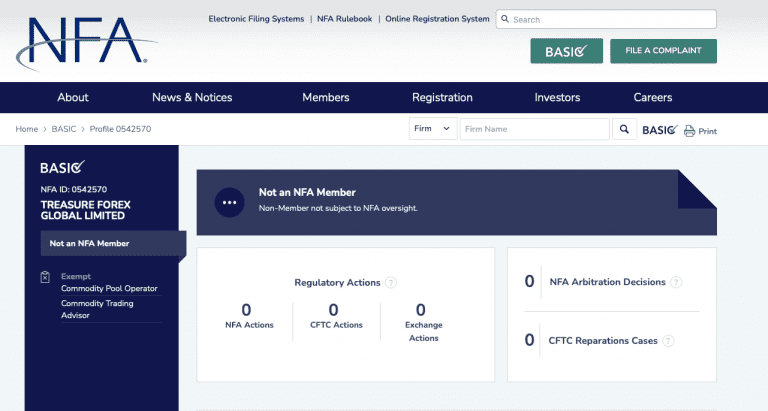Click into the top Search field
Screen dimensions: 768x411
pos(606,19)
